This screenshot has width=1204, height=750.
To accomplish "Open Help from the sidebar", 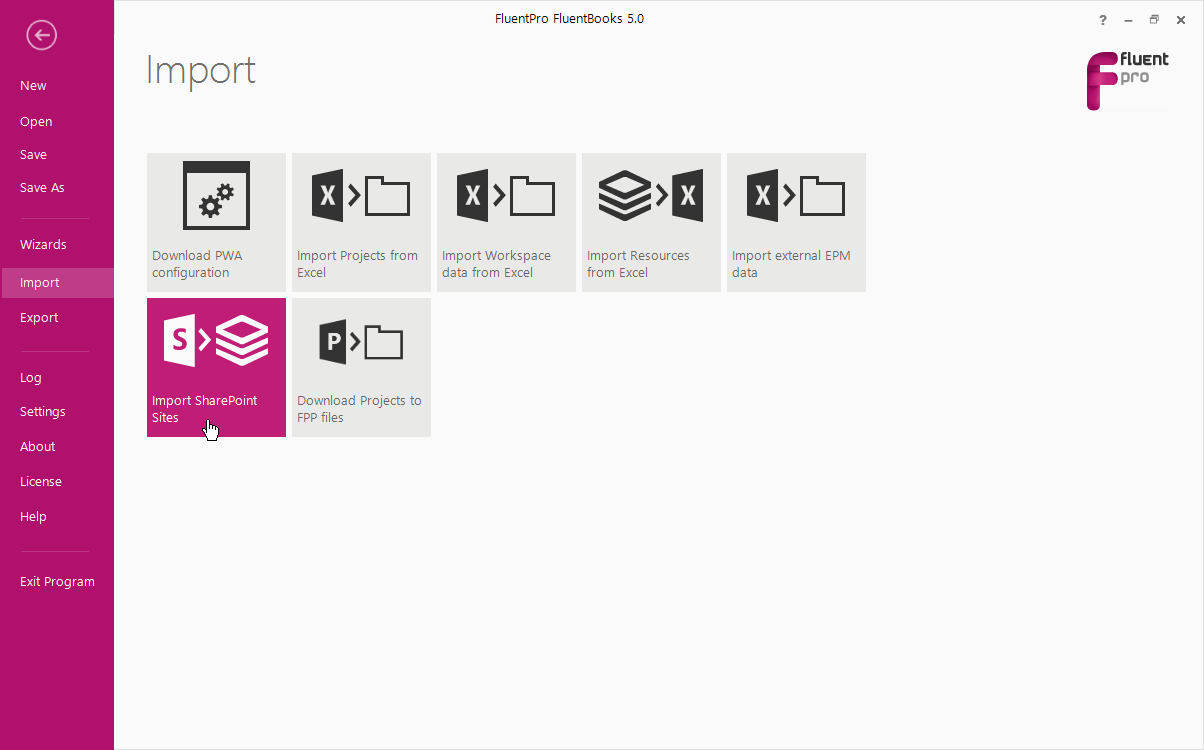I will (33, 517).
